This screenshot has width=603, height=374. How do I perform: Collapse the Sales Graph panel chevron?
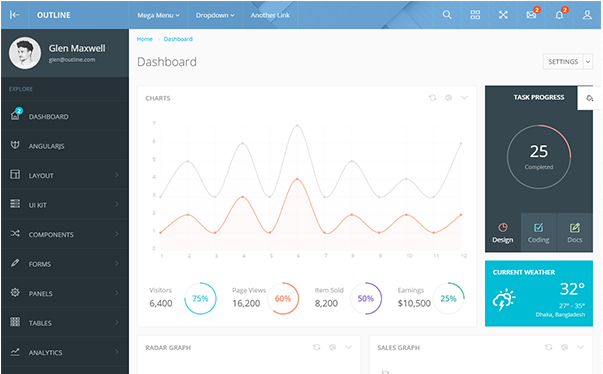coord(581,347)
